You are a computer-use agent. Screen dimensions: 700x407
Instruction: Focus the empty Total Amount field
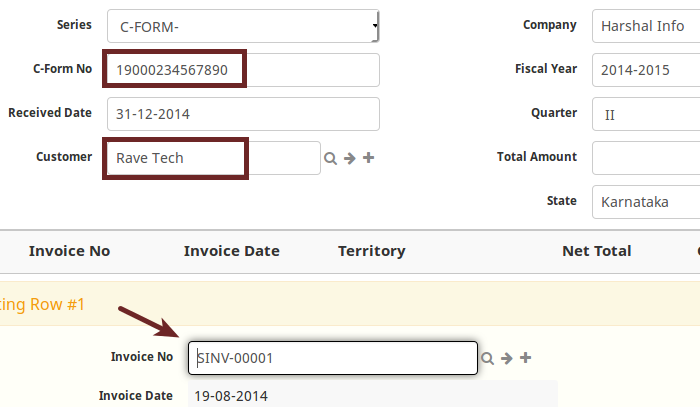(645, 158)
